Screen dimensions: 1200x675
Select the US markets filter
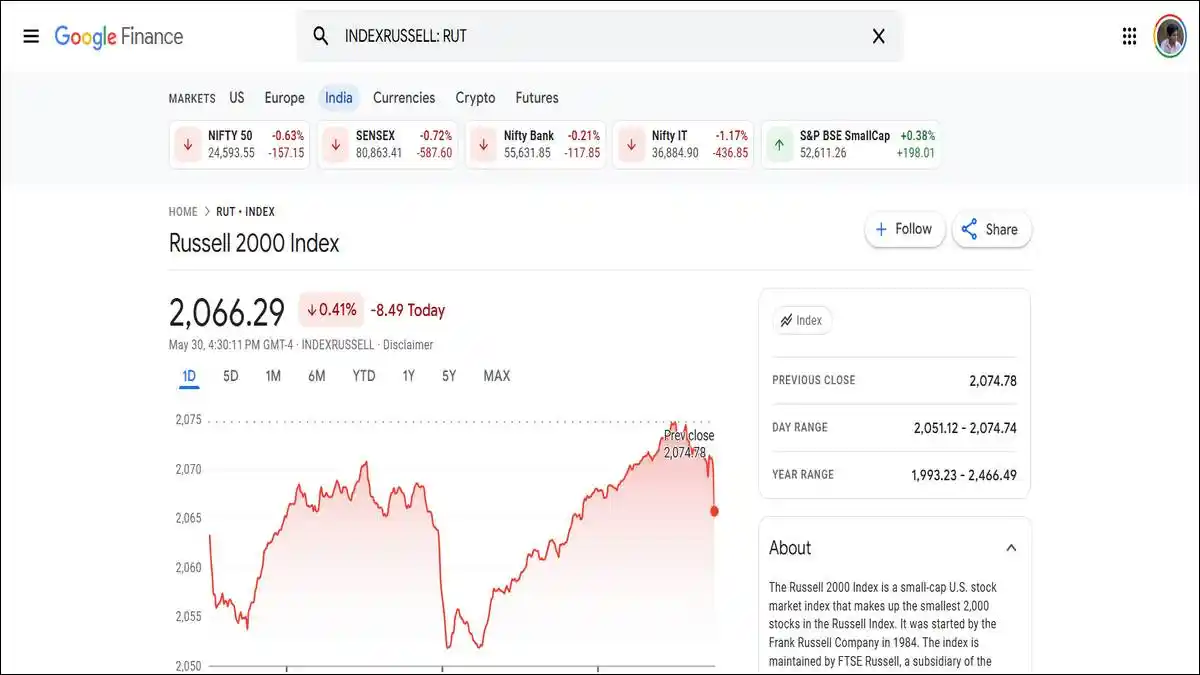click(237, 97)
